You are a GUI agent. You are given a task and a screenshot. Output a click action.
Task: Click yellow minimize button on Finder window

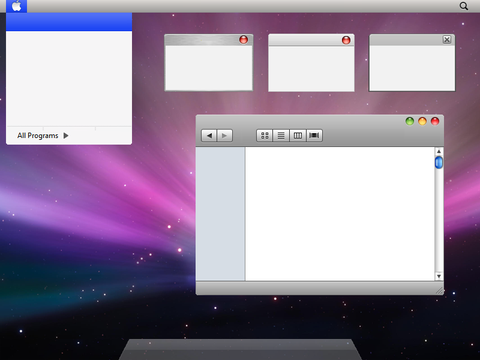(x=422, y=121)
